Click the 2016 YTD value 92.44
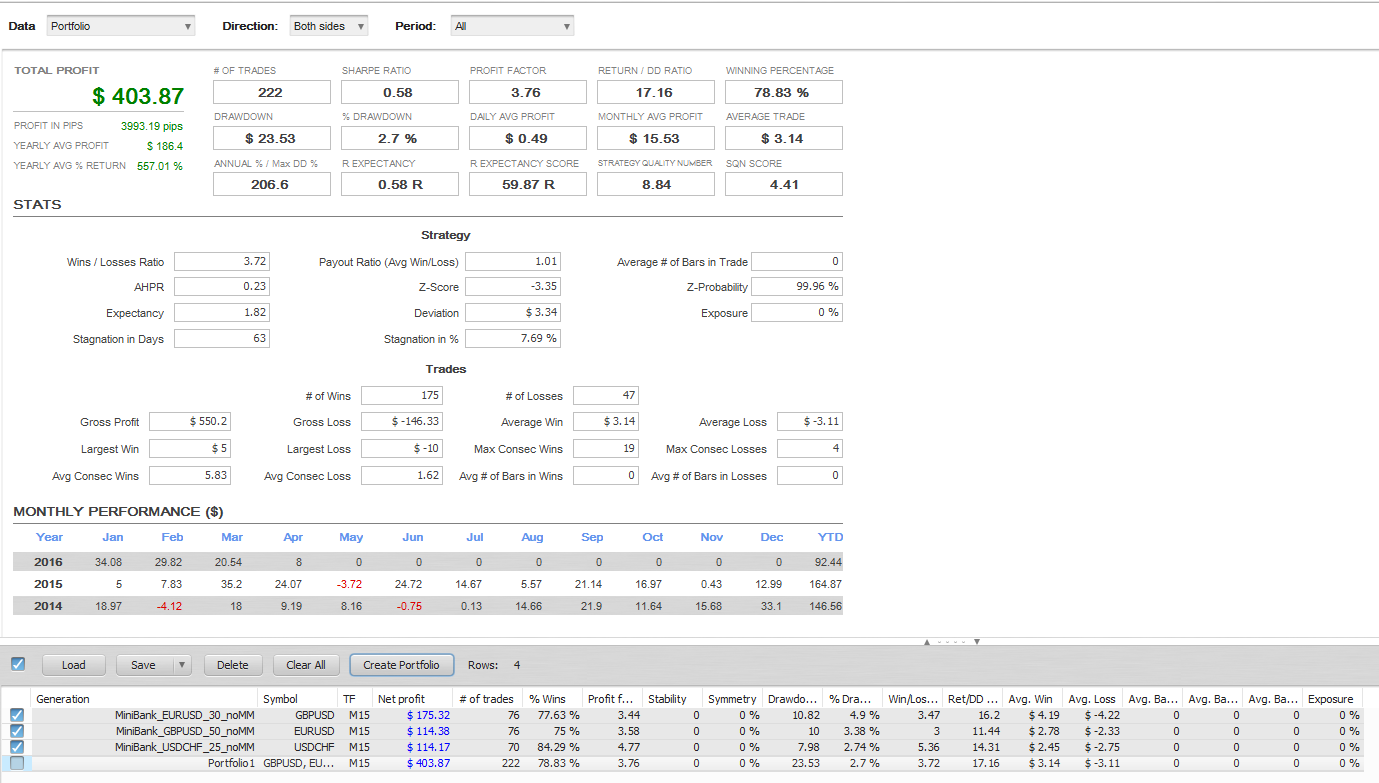Viewport: 1379px width, 783px height. point(828,562)
